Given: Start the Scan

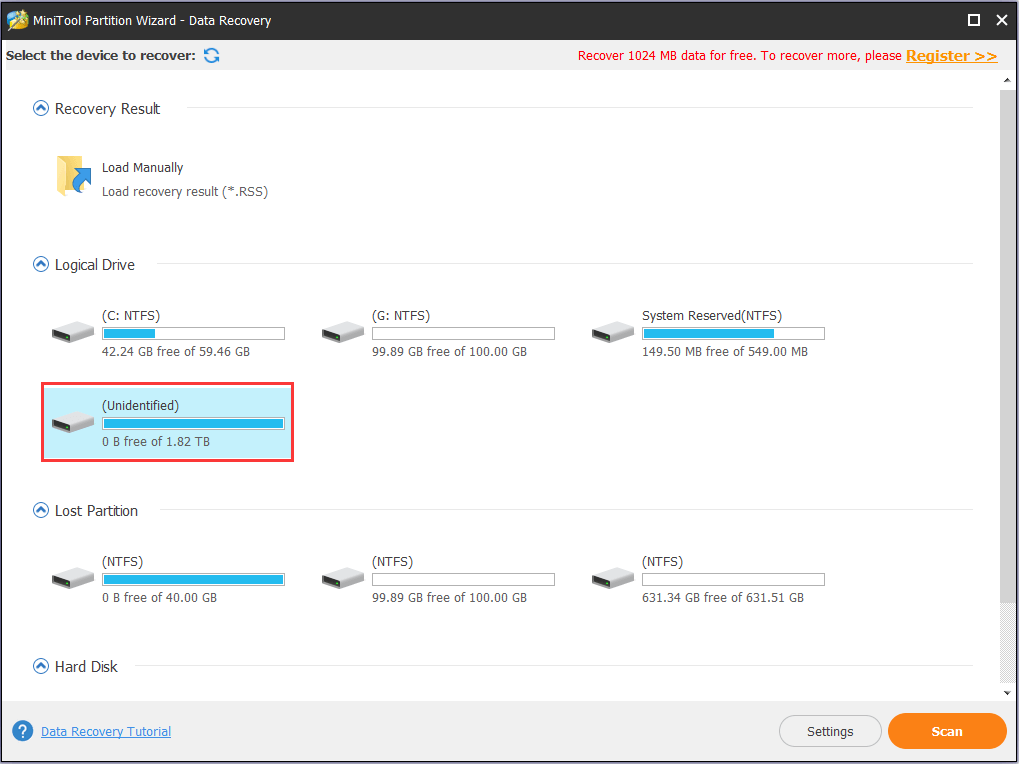Looking at the screenshot, I should tap(947, 732).
